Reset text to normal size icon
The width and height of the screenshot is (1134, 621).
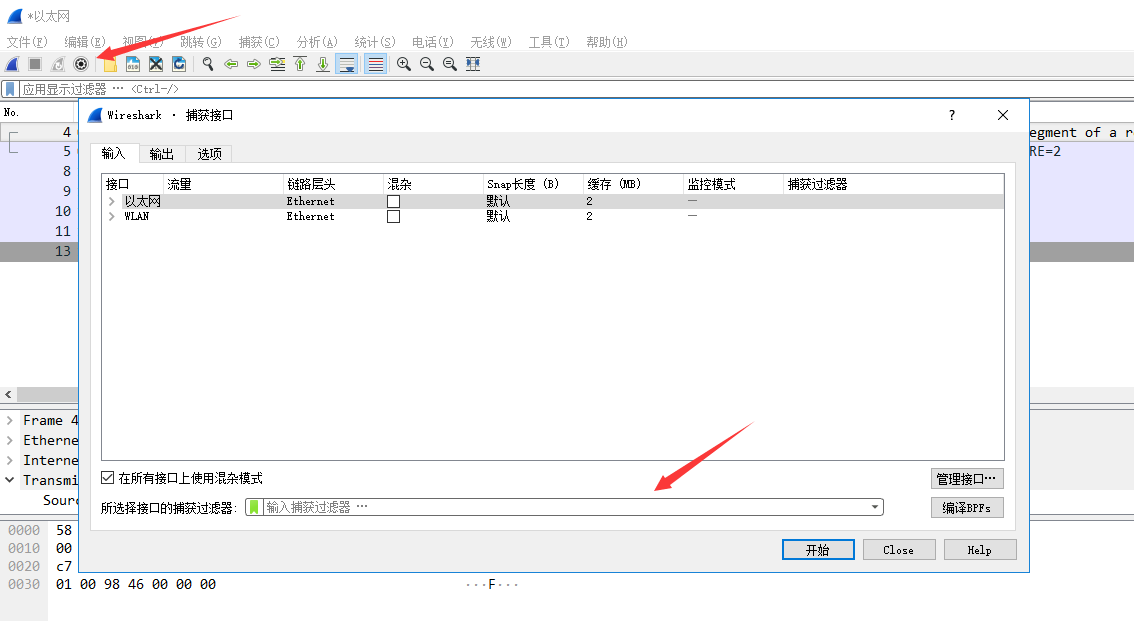point(450,64)
